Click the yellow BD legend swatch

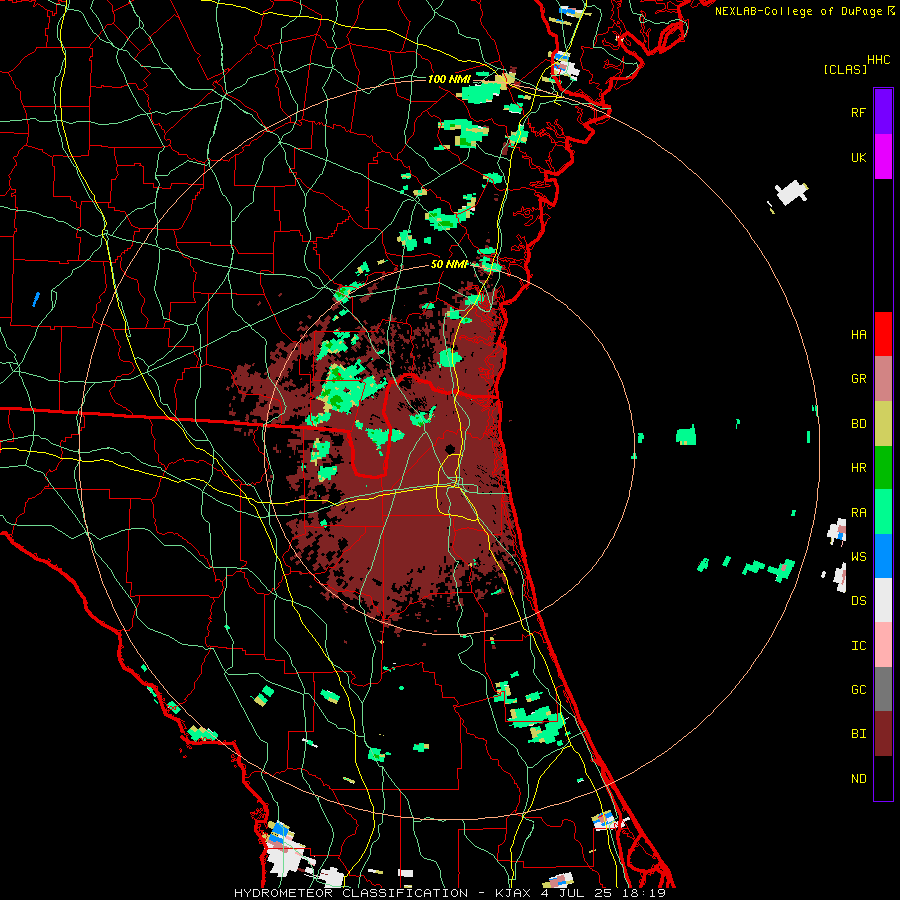(883, 424)
